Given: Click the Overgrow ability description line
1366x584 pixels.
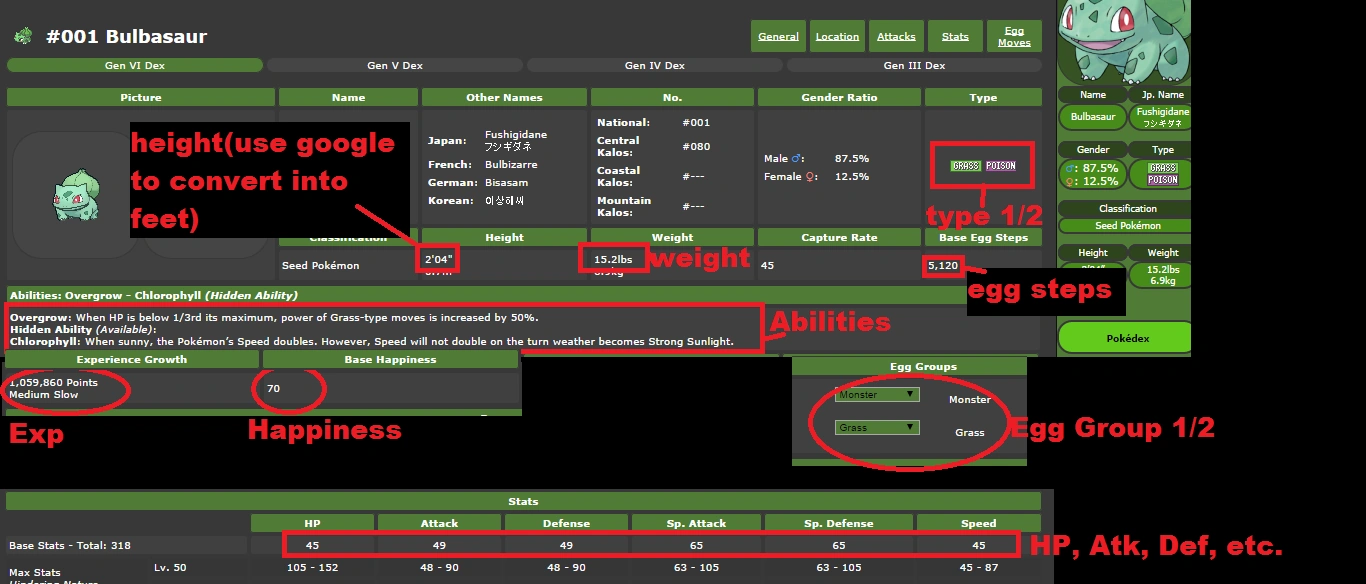Looking at the screenshot, I should click(274, 317).
